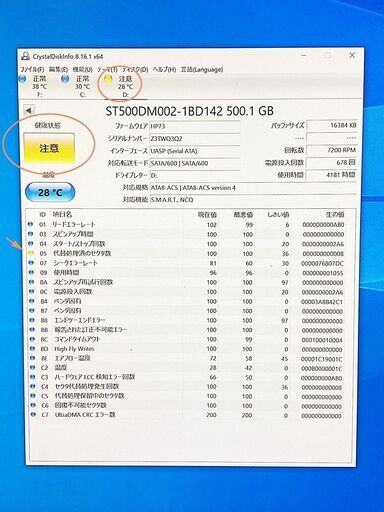The width and height of the screenshot is (384, 512).
Task: Select the 05 reallocated sectors row
Action: tap(187, 253)
